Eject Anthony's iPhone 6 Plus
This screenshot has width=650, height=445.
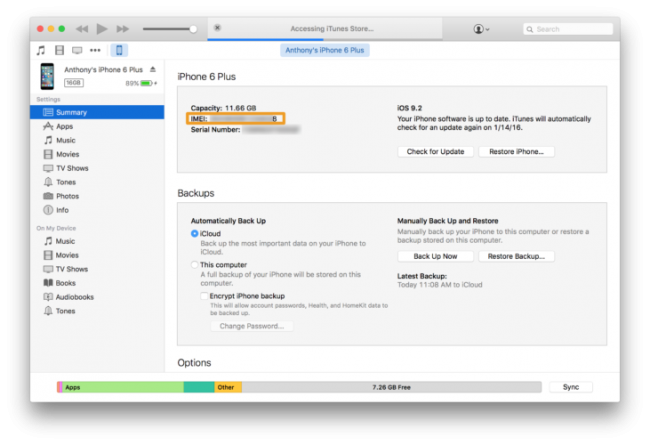pyautogui.click(x=153, y=70)
